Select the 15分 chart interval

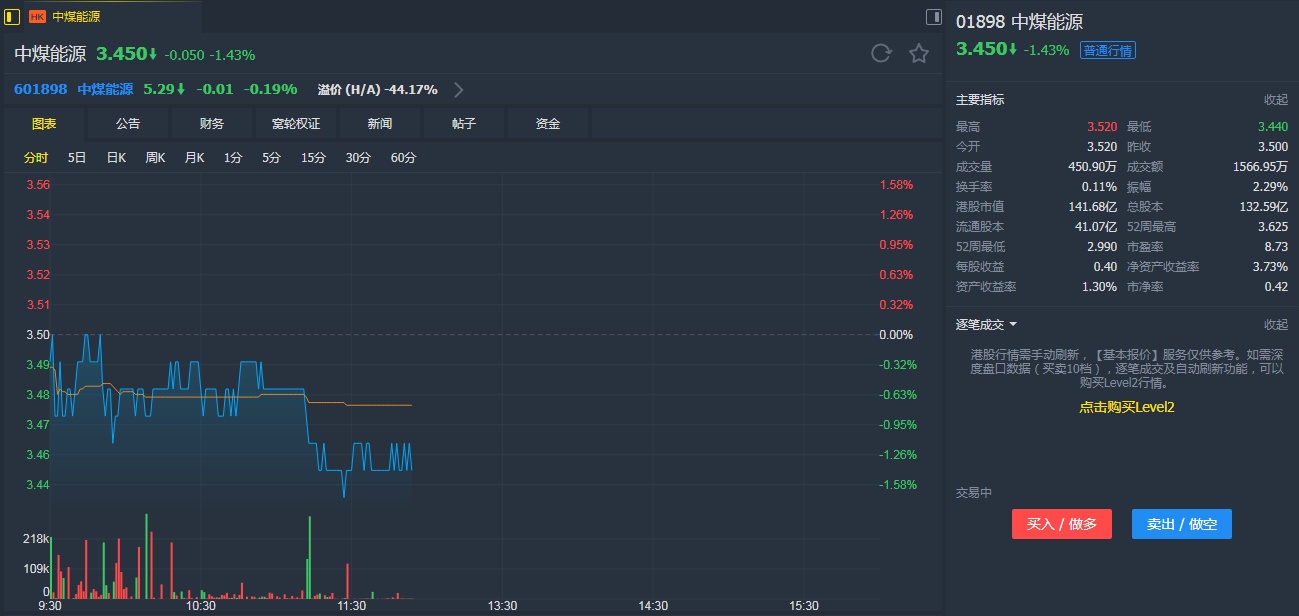[x=313, y=158]
